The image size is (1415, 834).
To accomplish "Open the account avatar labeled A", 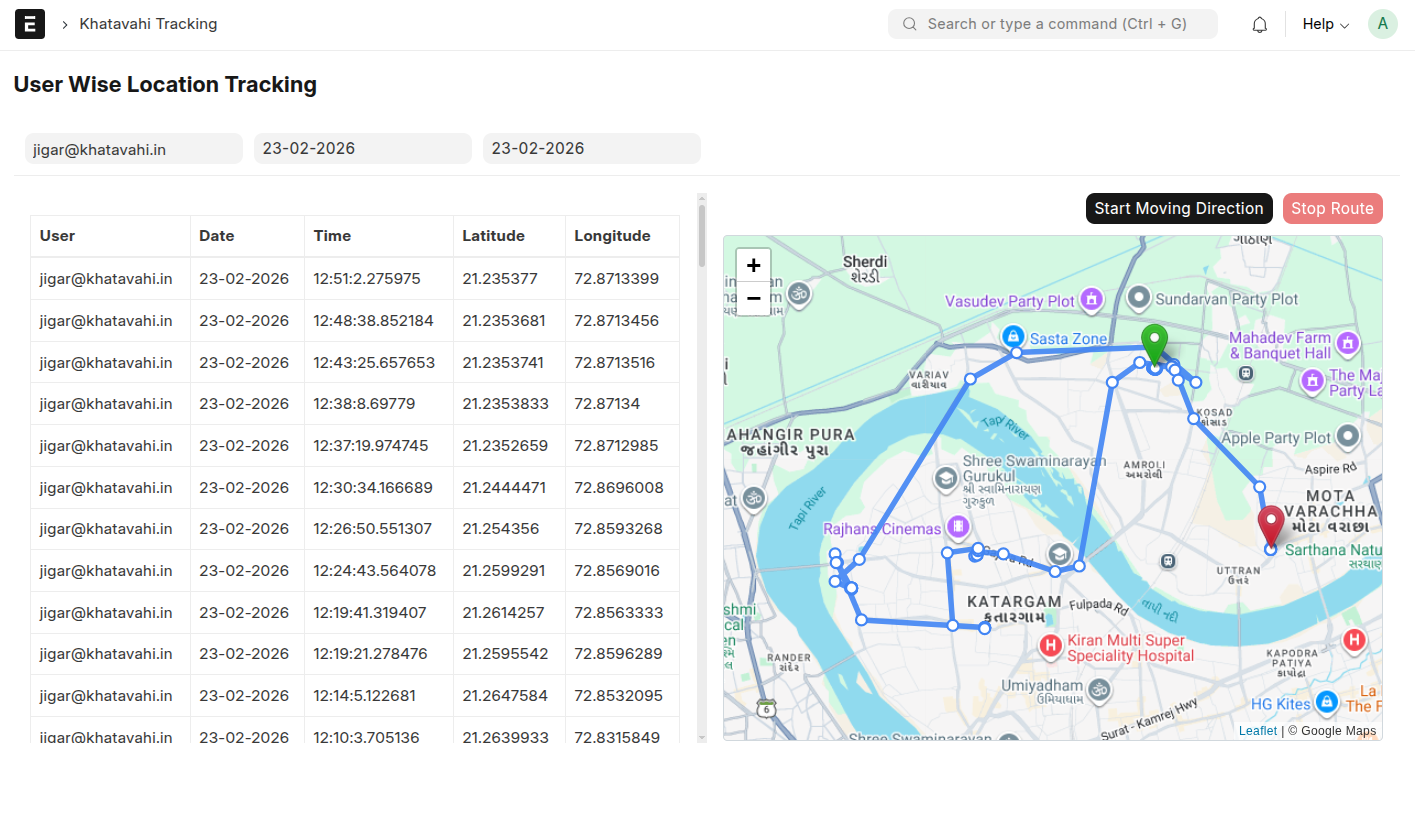I will (x=1382, y=23).
